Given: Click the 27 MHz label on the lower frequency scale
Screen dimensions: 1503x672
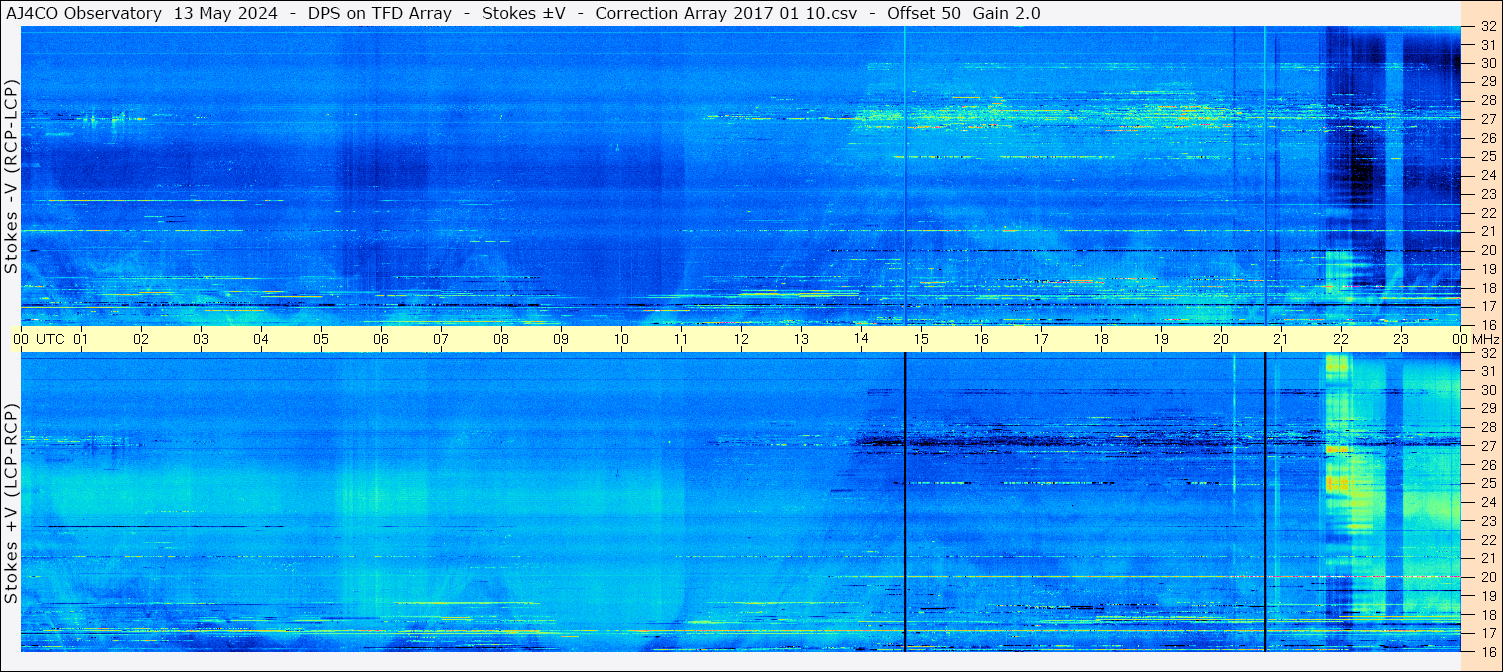Looking at the screenshot, I should click(x=1487, y=446).
